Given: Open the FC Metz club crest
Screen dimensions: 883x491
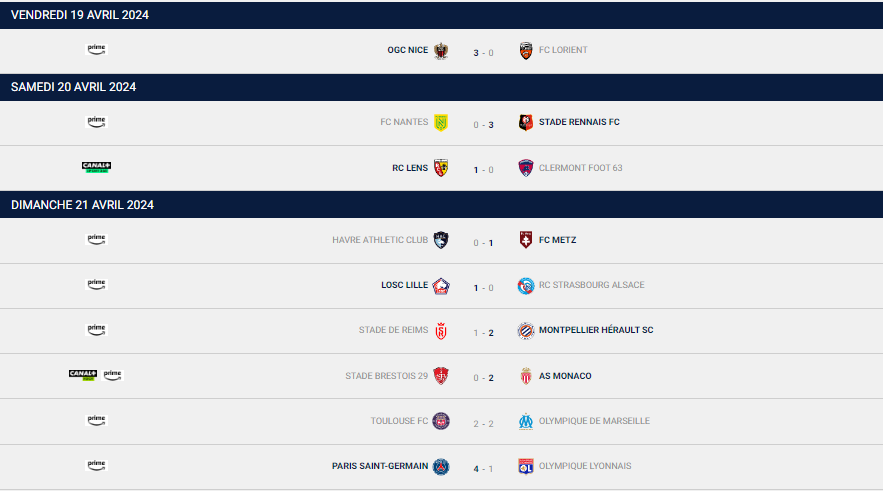Looking at the screenshot, I should (x=525, y=240).
